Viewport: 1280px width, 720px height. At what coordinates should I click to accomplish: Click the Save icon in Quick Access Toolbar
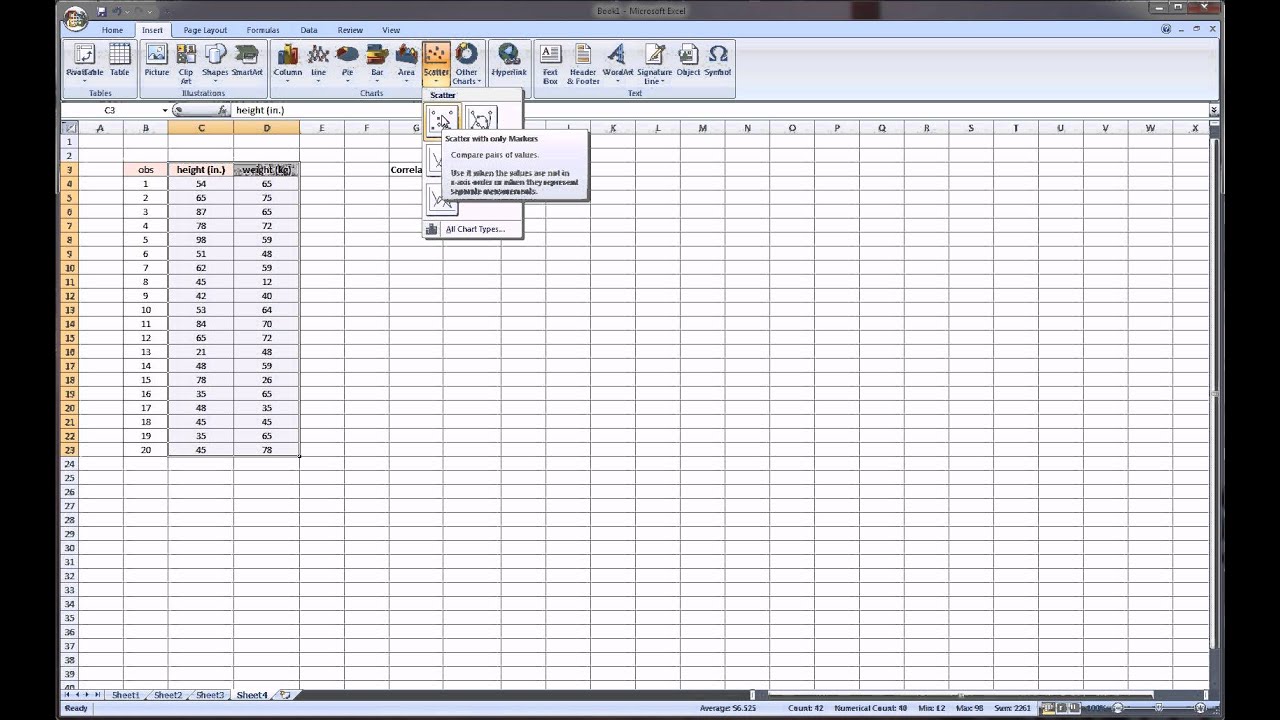[102, 12]
